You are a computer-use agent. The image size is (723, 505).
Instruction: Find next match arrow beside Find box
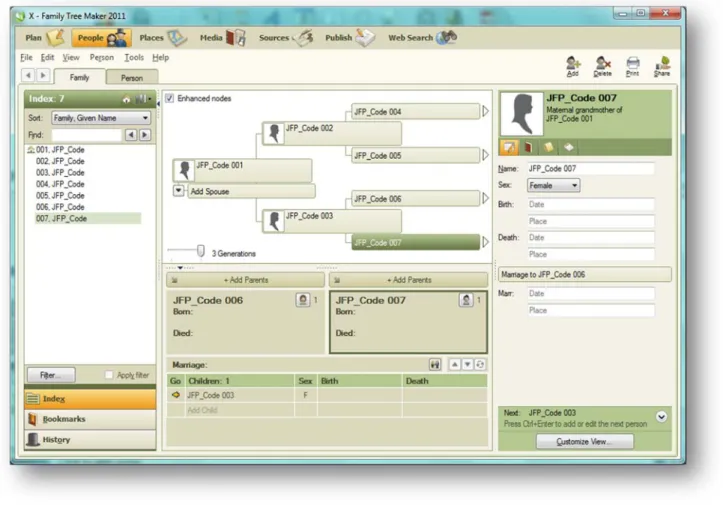[x=145, y=135]
